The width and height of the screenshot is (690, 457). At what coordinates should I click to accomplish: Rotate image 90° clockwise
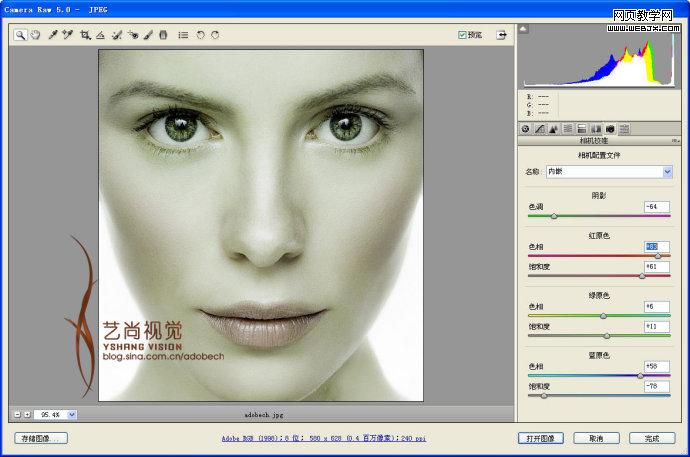click(x=215, y=35)
